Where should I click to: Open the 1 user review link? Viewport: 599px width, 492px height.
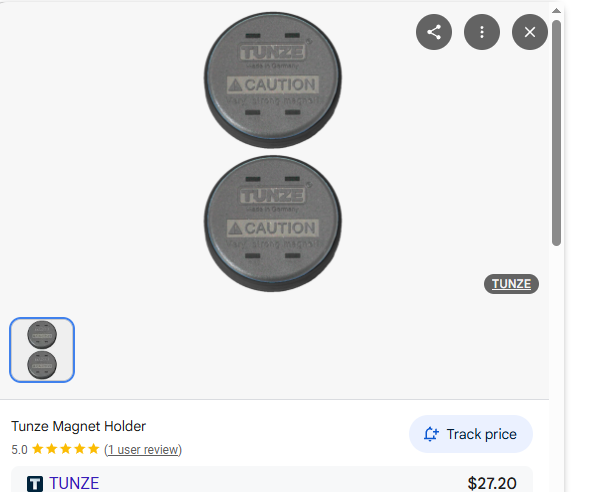[x=143, y=450]
